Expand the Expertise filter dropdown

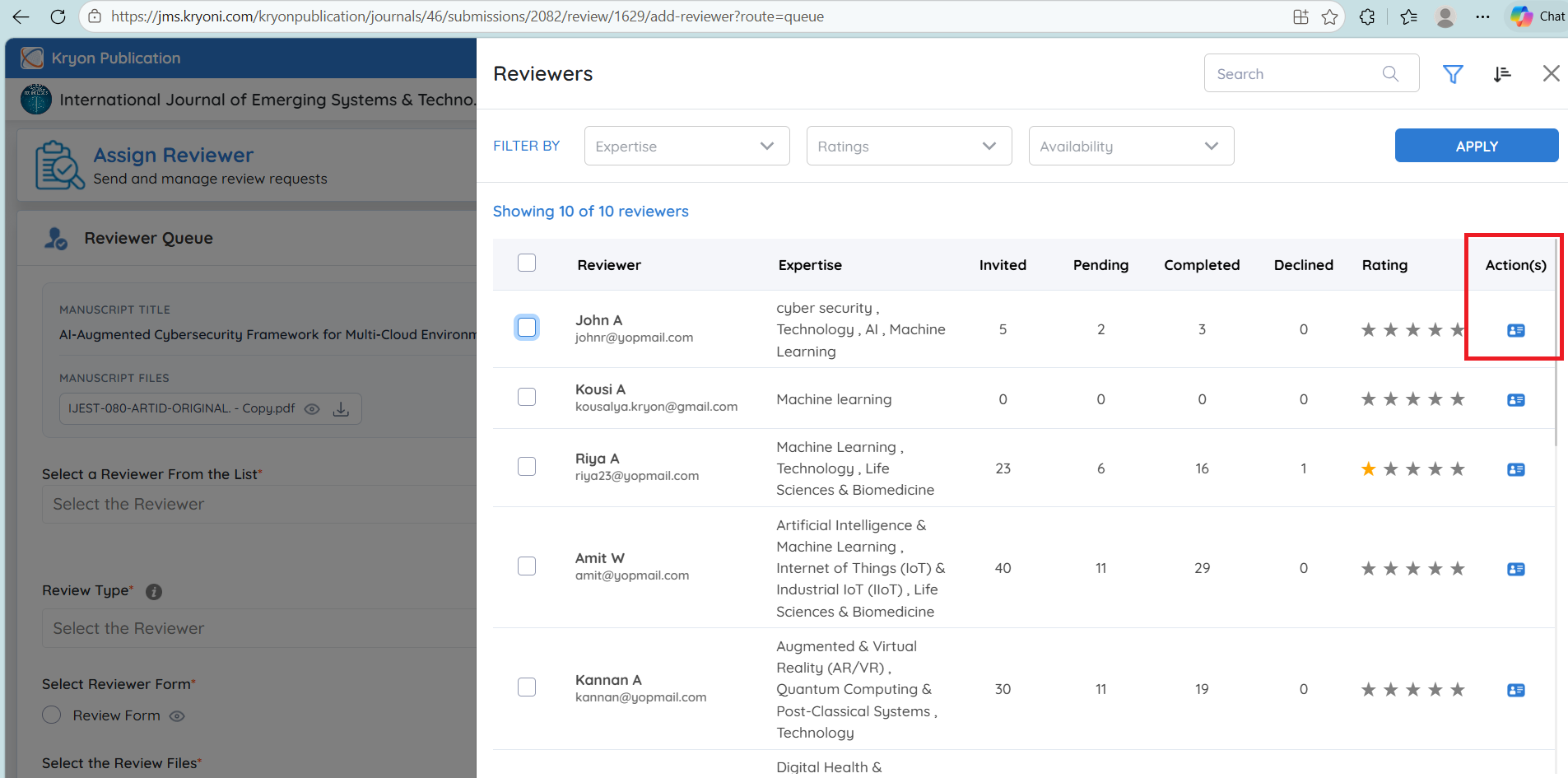[x=687, y=146]
